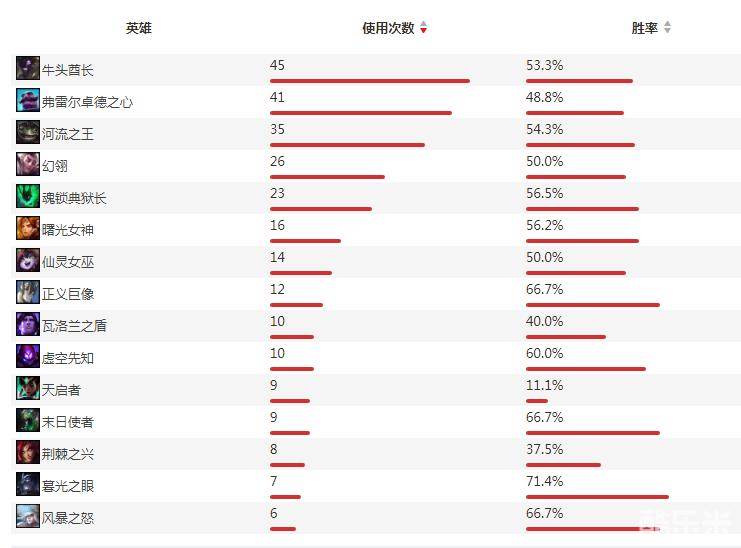Click the 幻翎 champion icon

click(28, 165)
